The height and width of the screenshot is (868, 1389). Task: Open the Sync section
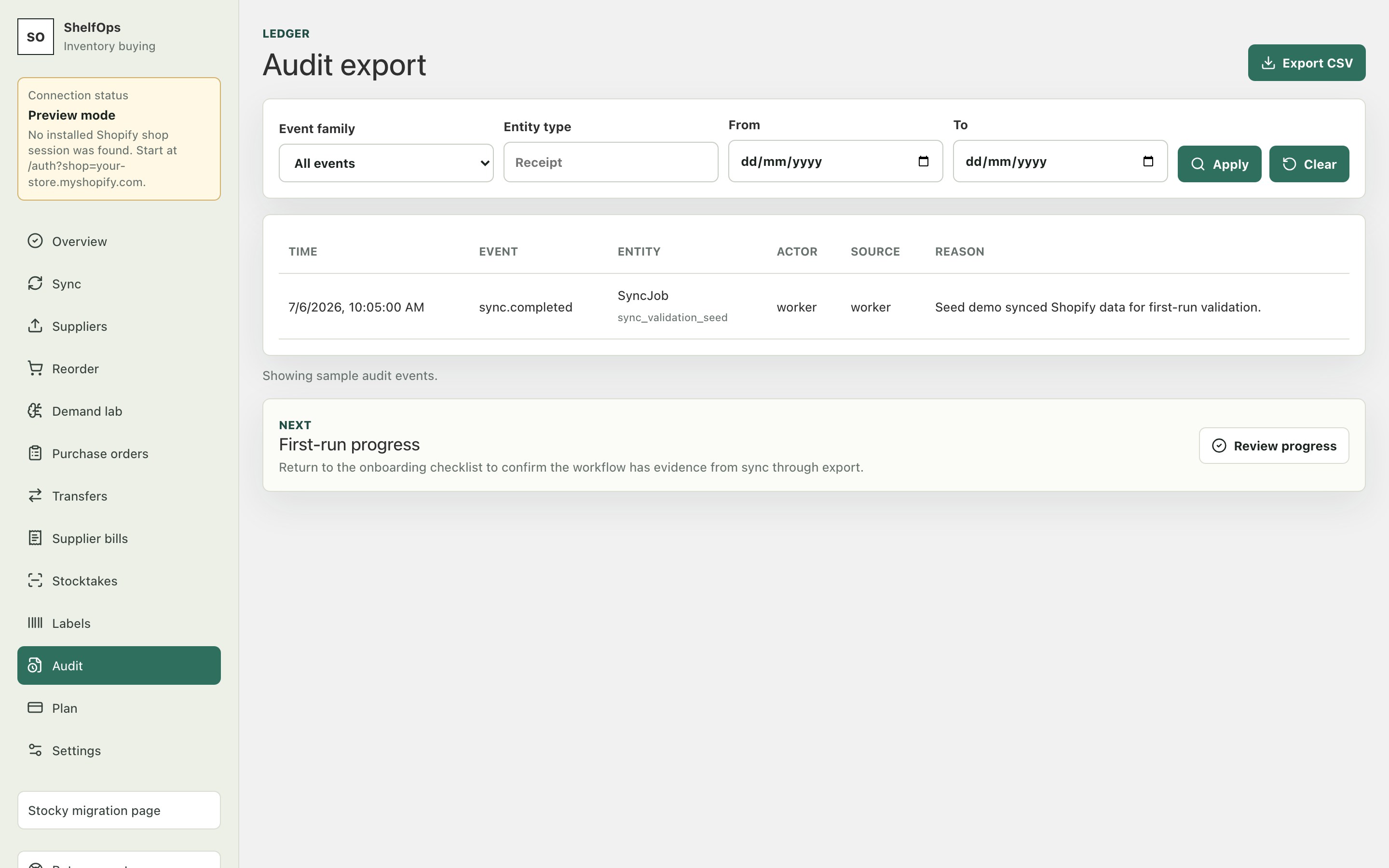pyautogui.click(x=119, y=284)
